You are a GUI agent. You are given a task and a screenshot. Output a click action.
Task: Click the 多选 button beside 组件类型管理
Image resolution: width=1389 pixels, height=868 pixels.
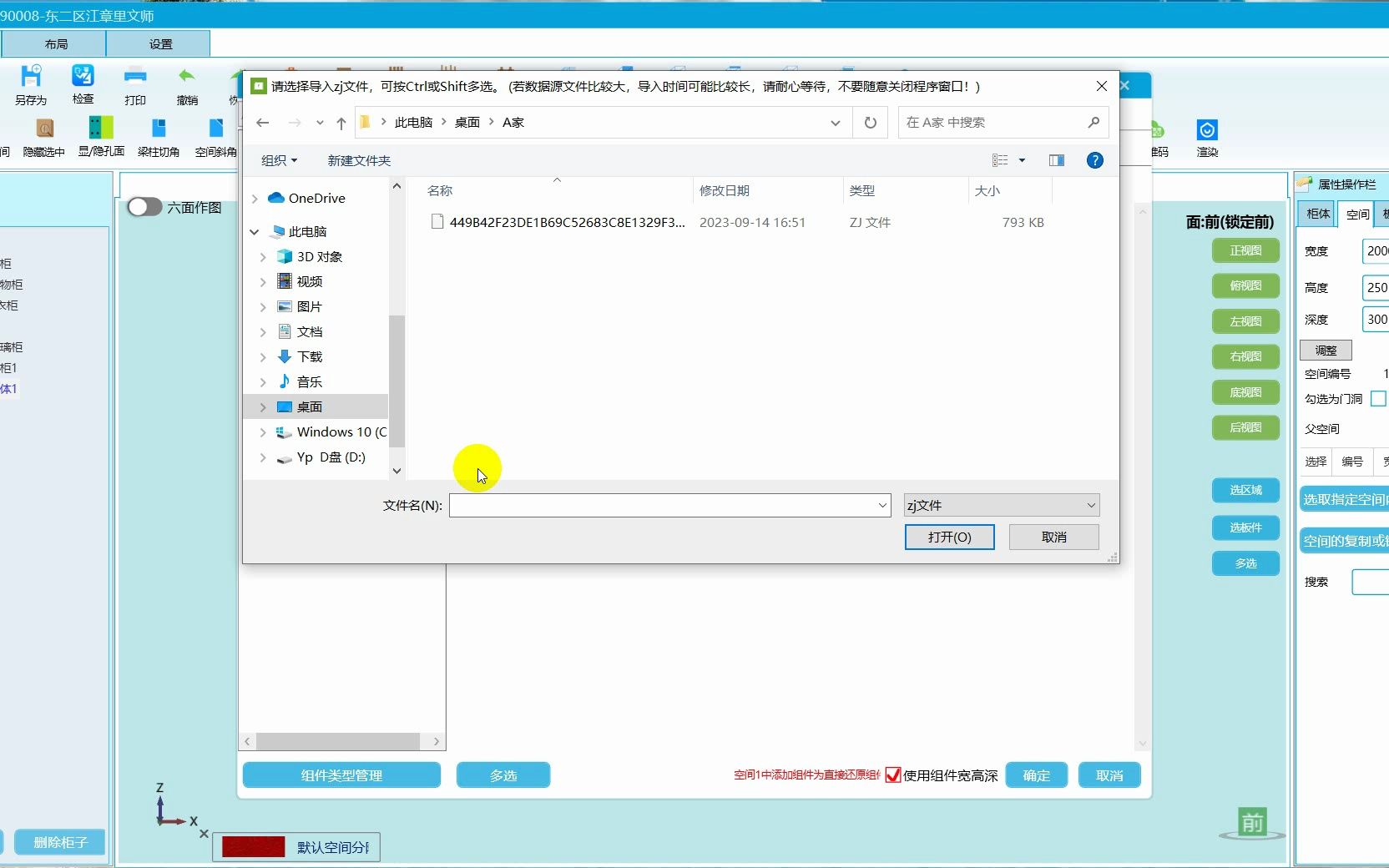click(x=503, y=775)
